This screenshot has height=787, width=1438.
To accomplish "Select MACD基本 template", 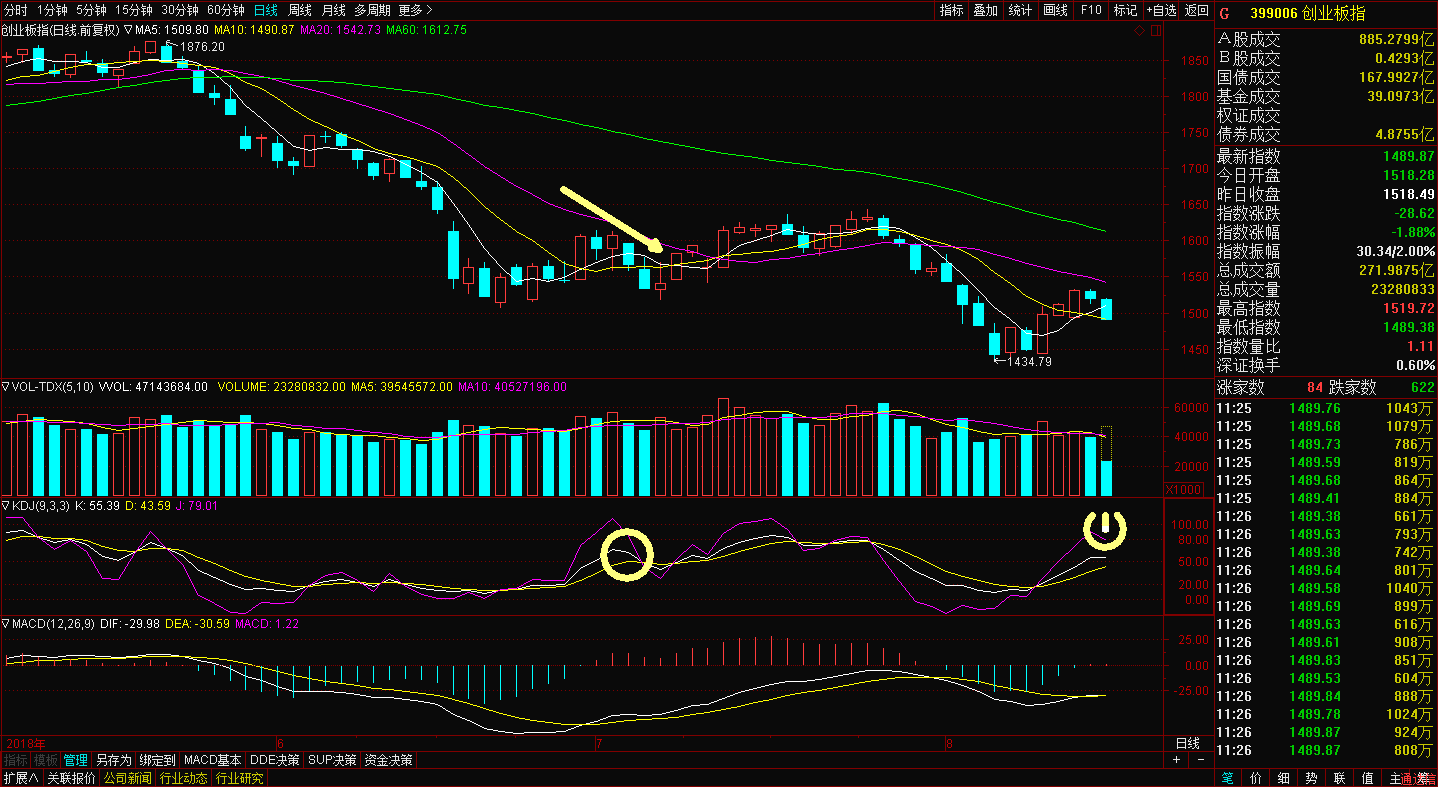I will pos(213,760).
